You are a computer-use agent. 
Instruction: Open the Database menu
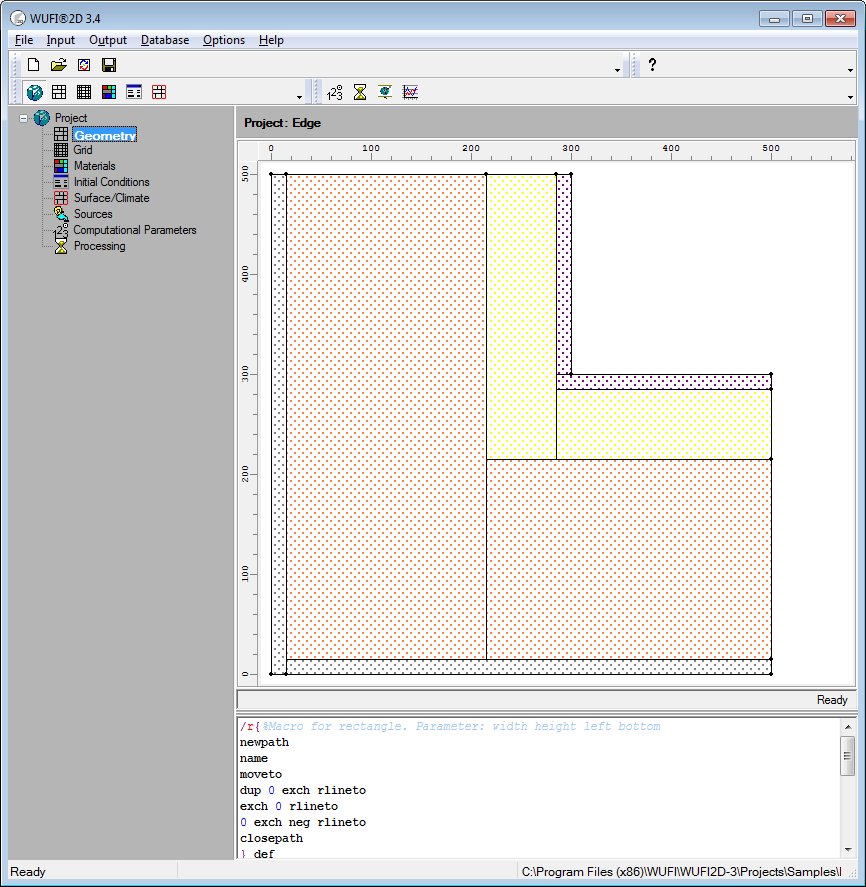pos(165,40)
